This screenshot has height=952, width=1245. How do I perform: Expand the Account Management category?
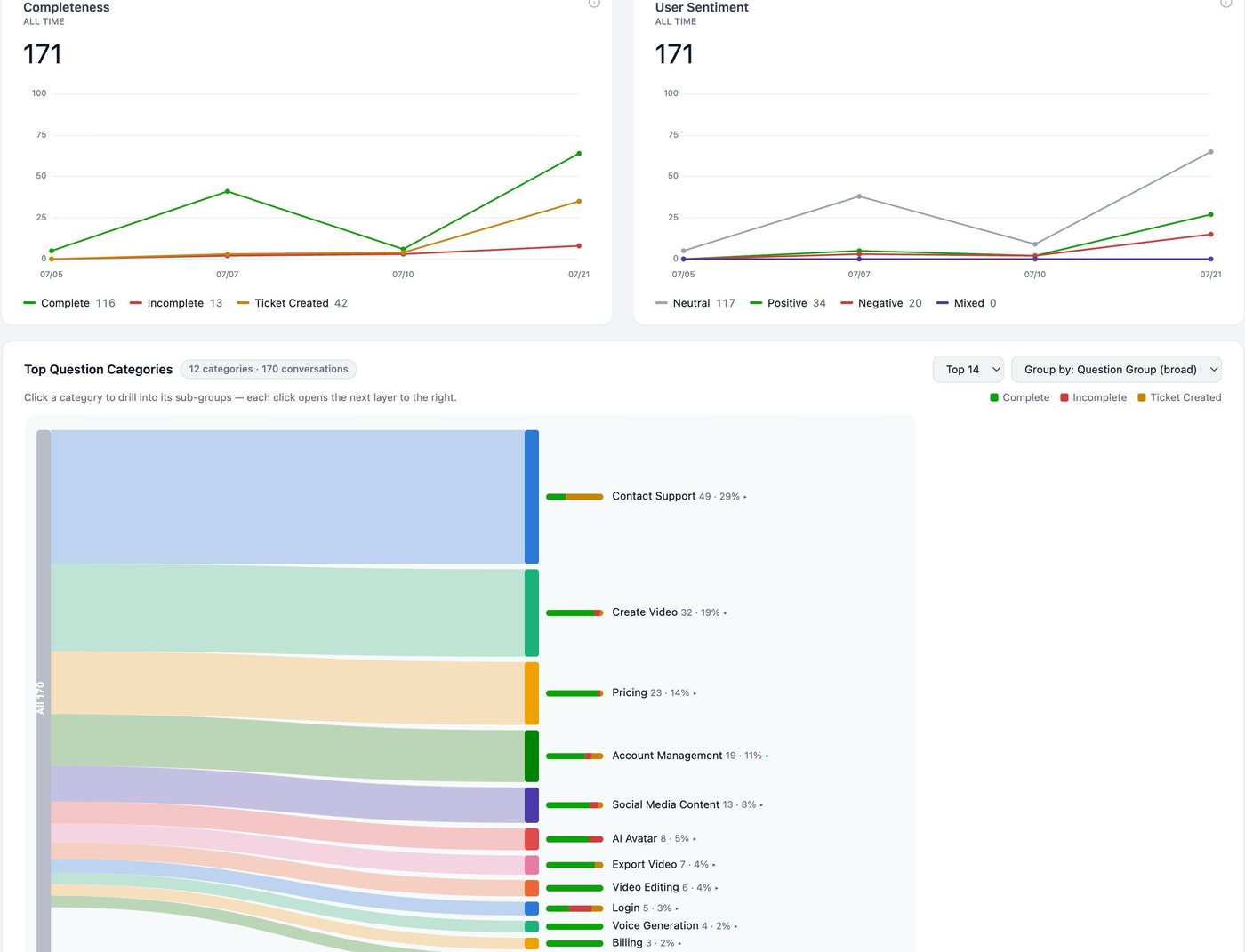691,756
